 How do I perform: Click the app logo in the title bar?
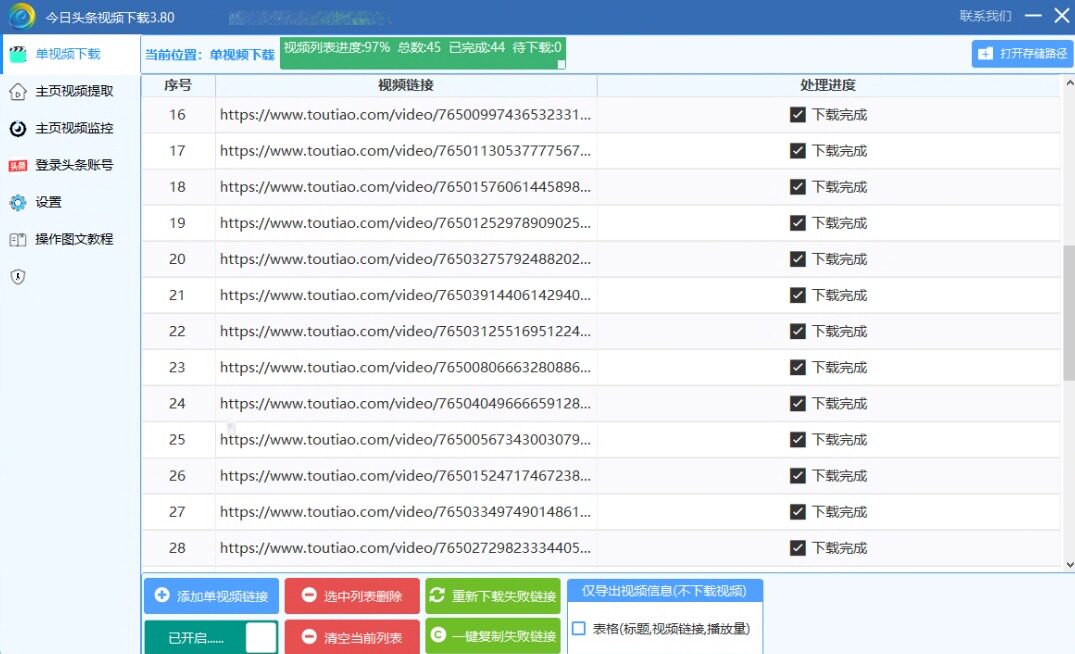(21, 16)
